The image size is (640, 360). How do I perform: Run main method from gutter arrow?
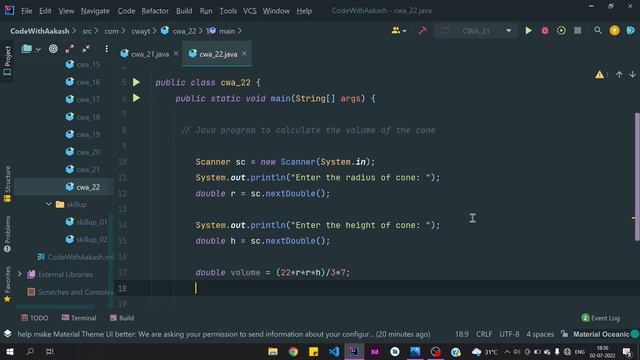(x=136, y=98)
